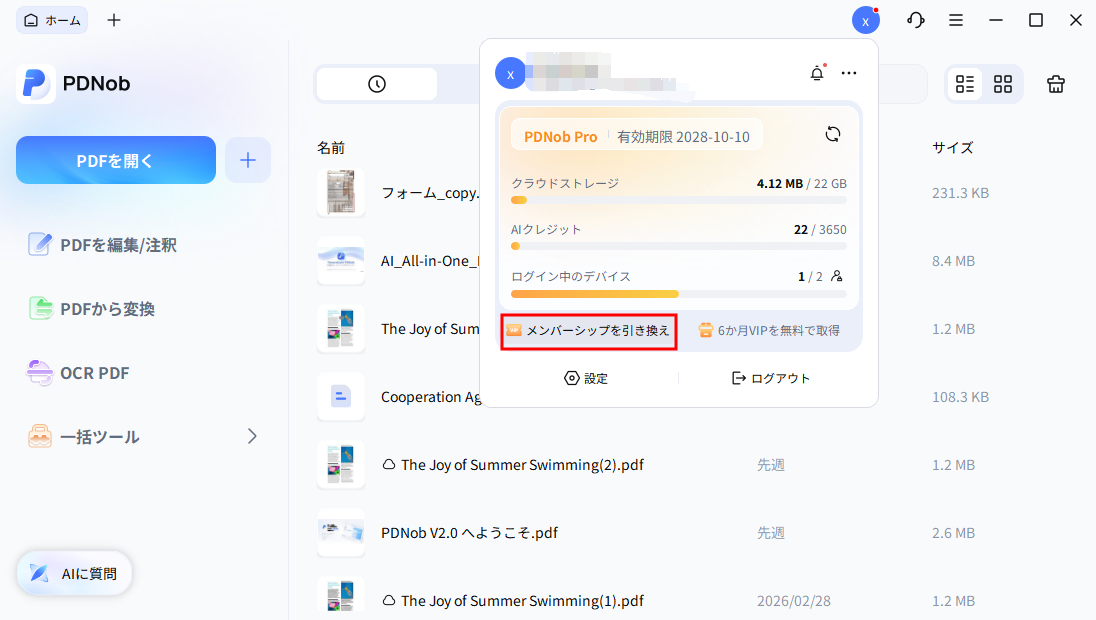Switch to grid view
Screen dimensions: 1096x620
click(1002, 84)
